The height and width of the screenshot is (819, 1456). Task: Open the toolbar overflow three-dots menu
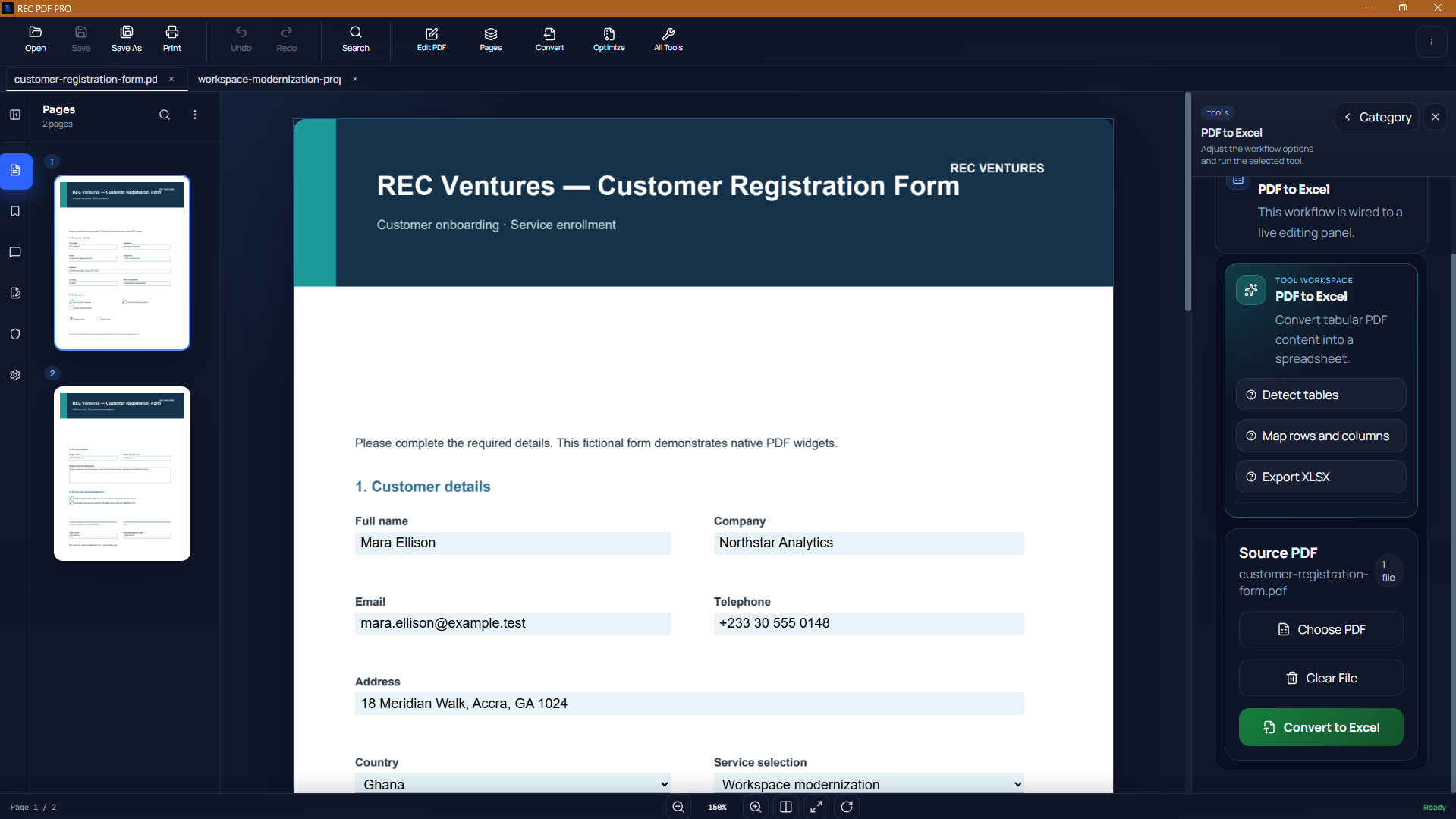tap(1432, 42)
